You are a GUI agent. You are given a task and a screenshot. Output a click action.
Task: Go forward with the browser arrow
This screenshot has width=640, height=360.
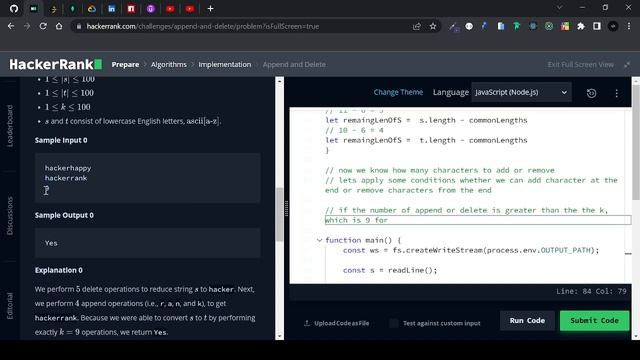(27, 26)
